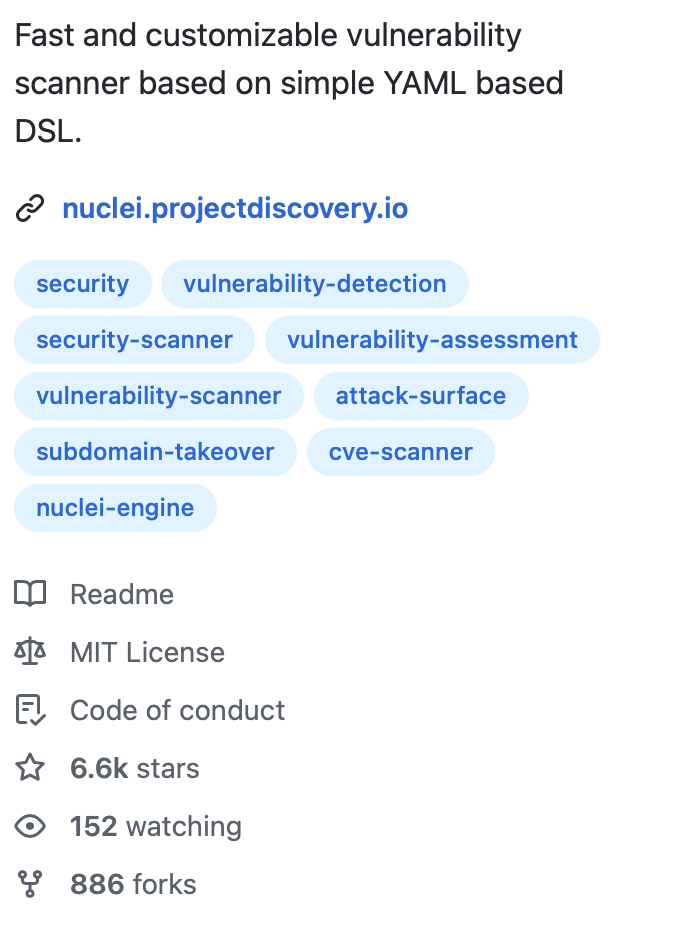
Task: Open the security-scanner topic
Action: (x=135, y=340)
